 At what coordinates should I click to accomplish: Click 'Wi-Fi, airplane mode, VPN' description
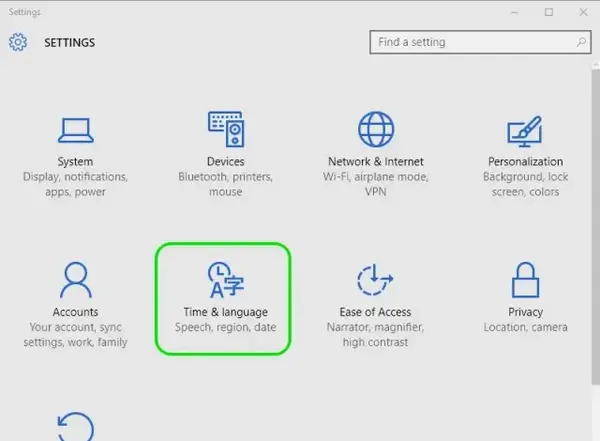click(x=376, y=184)
